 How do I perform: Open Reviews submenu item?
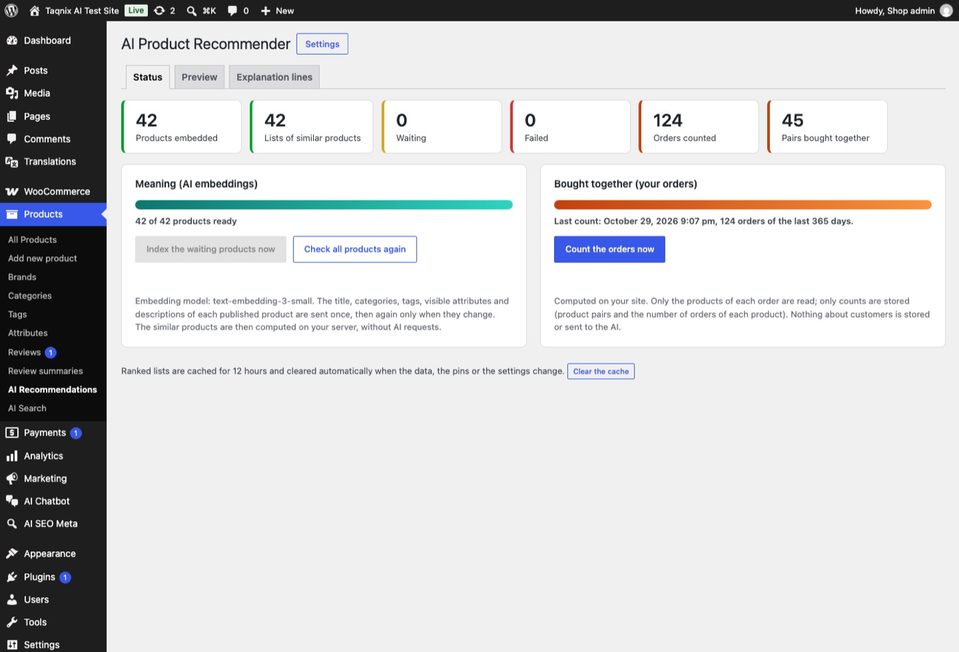(x=24, y=352)
